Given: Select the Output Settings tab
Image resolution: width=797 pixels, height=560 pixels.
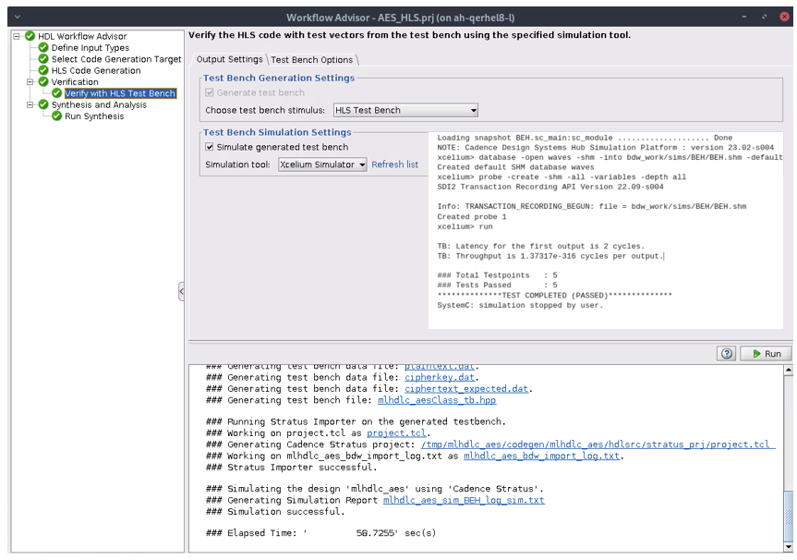Looking at the screenshot, I should click(229, 60).
